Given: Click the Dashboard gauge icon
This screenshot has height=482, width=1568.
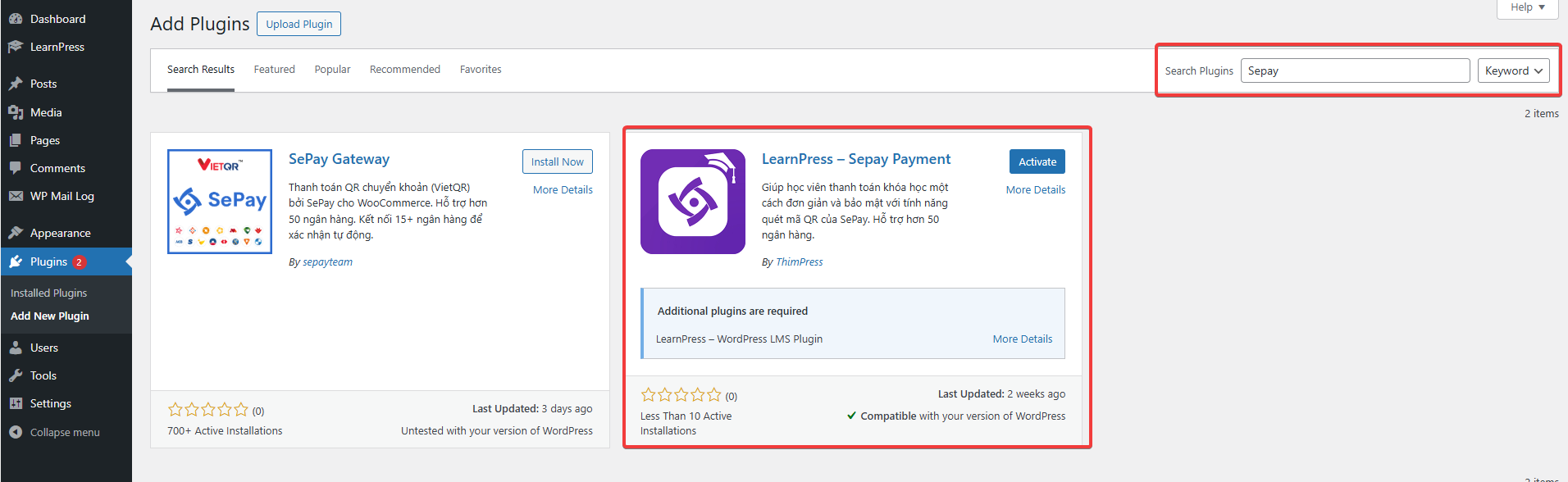Looking at the screenshot, I should pyautogui.click(x=16, y=19).
